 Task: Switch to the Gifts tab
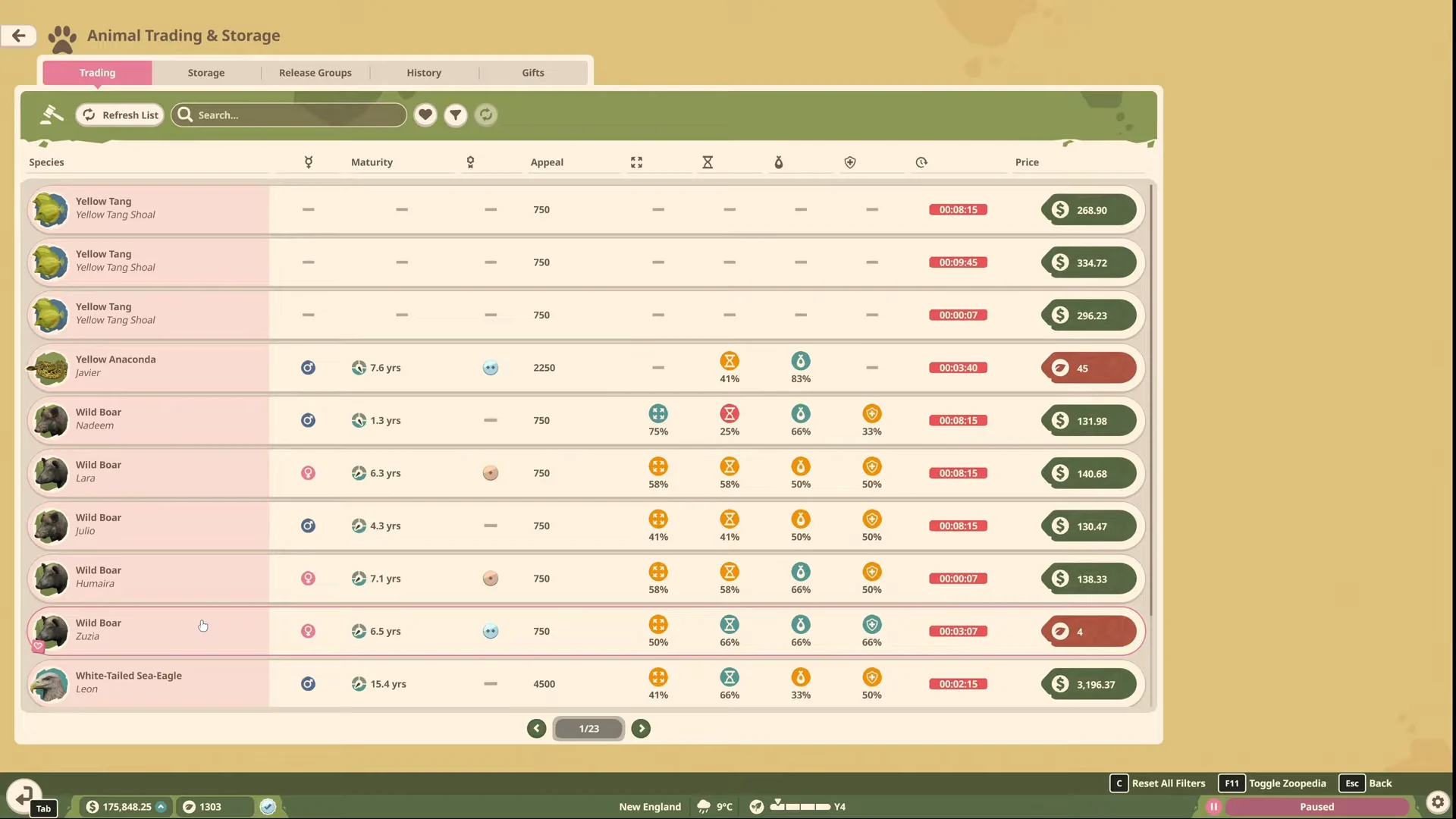(x=533, y=73)
